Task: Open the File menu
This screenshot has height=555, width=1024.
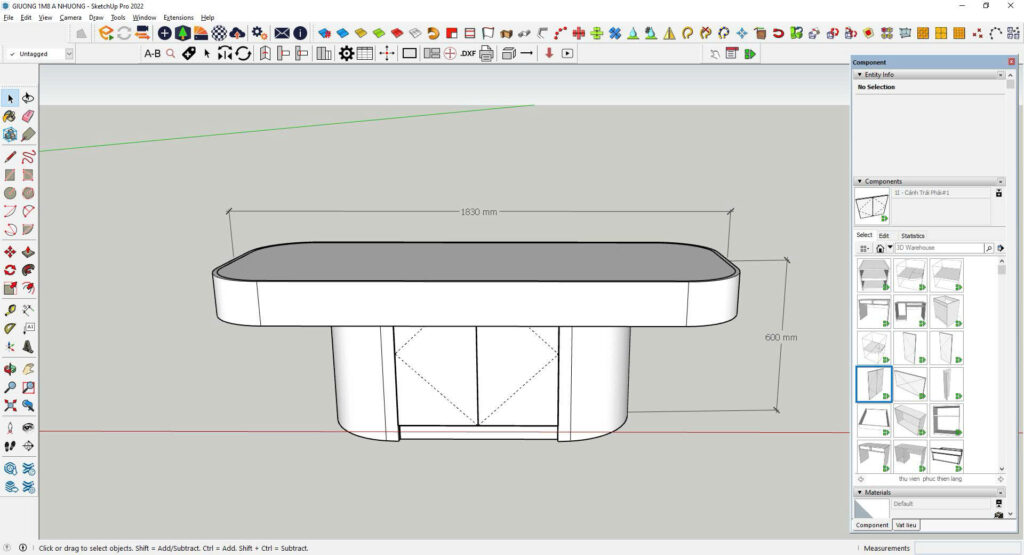Action: [8, 18]
